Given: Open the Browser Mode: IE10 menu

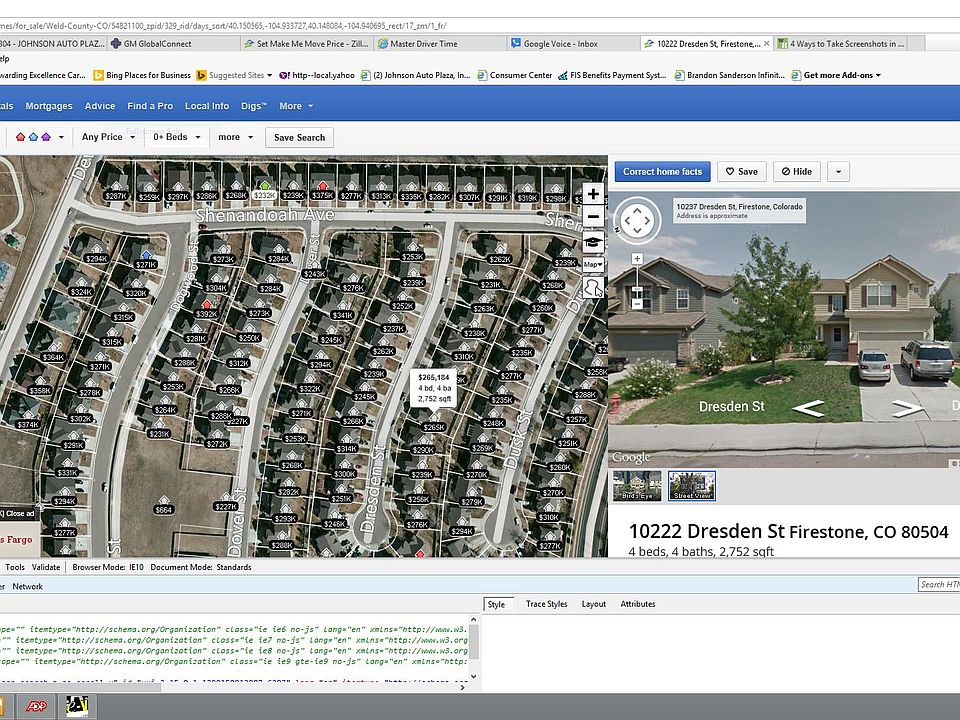Looking at the screenshot, I should 108,568.
